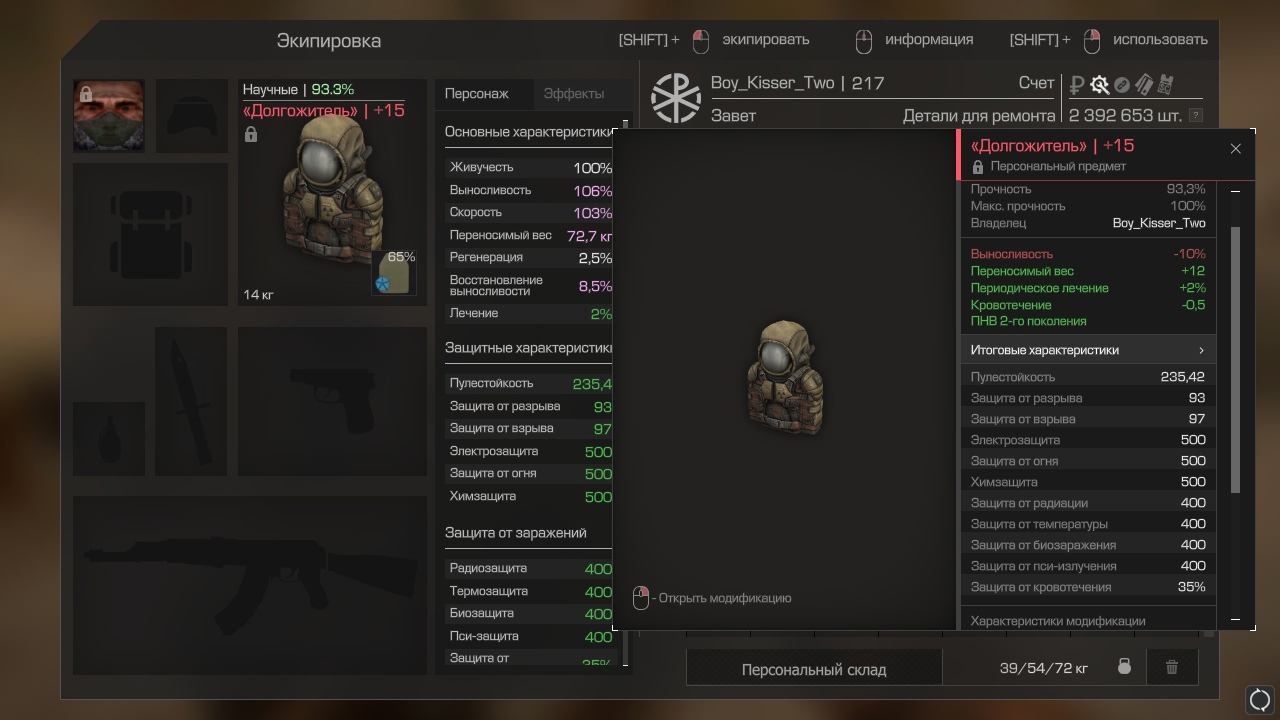Close the «Долгожитель» item info popup

tap(1235, 148)
